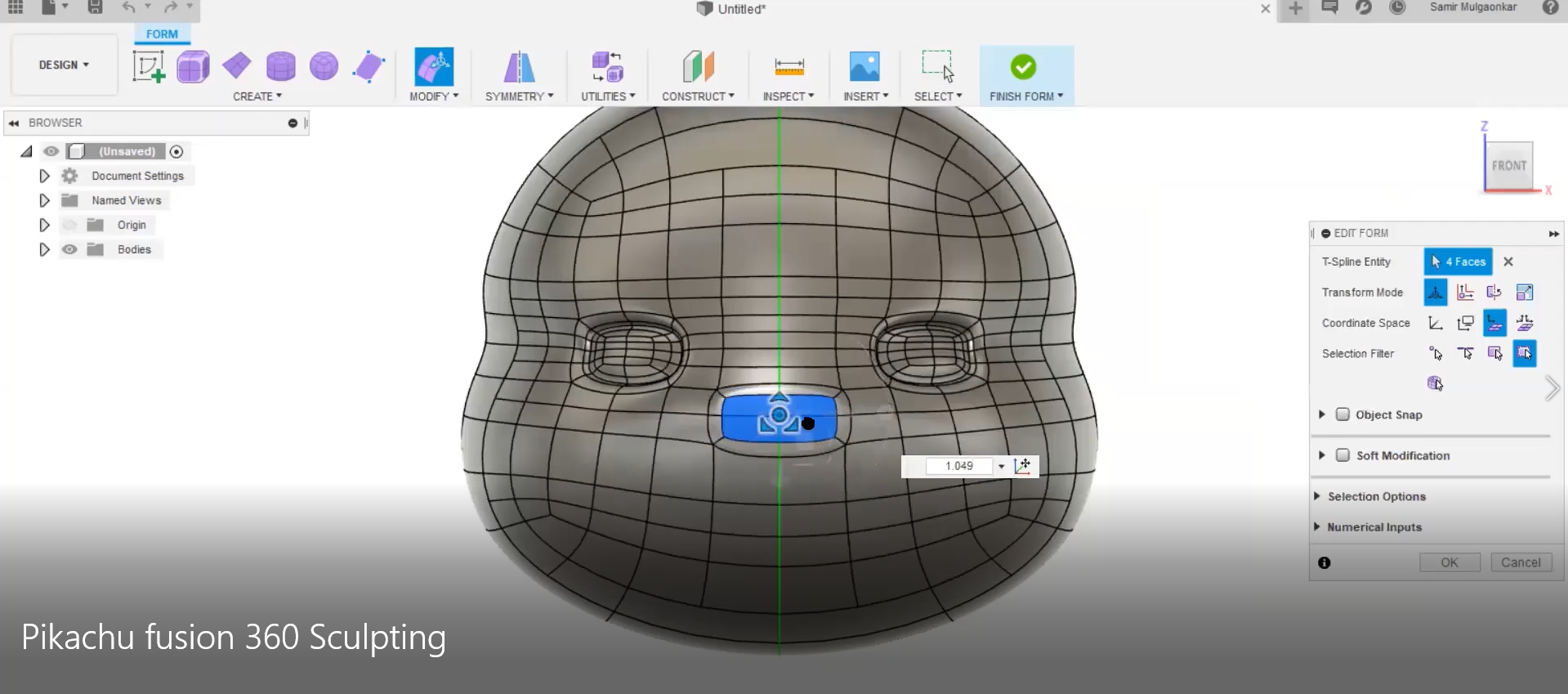This screenshot has height=694, width=1568.
Task: Open the SYMMETRY menu
Action: tap(519, 96)
